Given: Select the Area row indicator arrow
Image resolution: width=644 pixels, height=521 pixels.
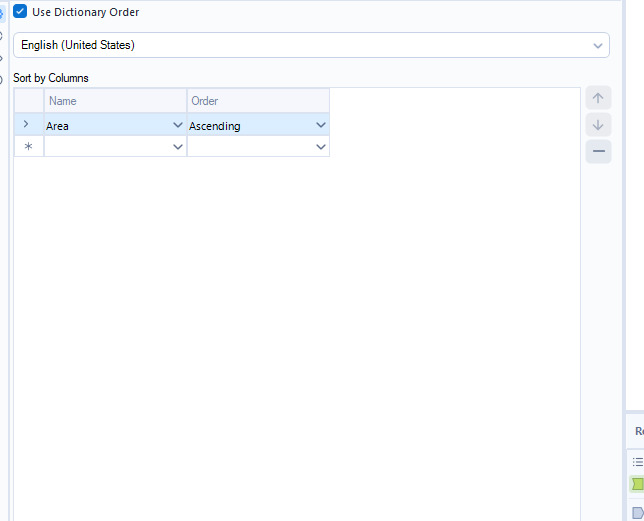Looking at the screenshot, I should (26, 124).
